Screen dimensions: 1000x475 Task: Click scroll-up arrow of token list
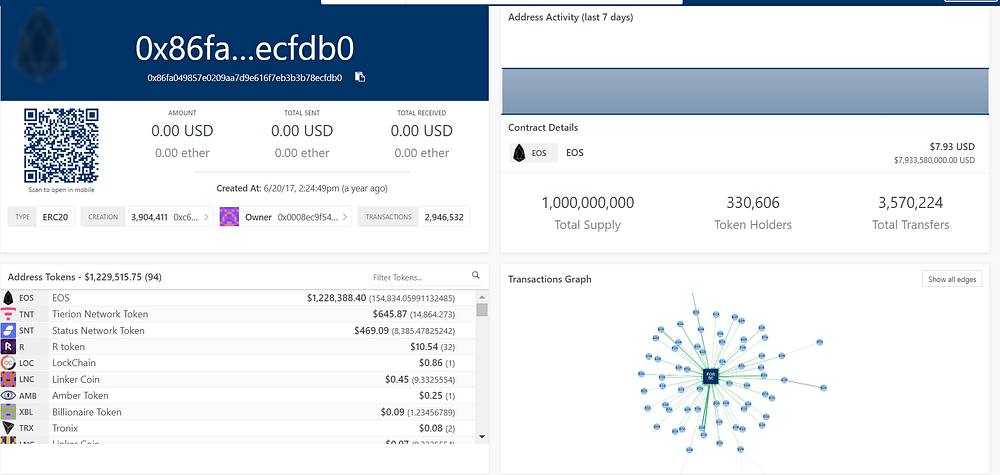(482, 297)
